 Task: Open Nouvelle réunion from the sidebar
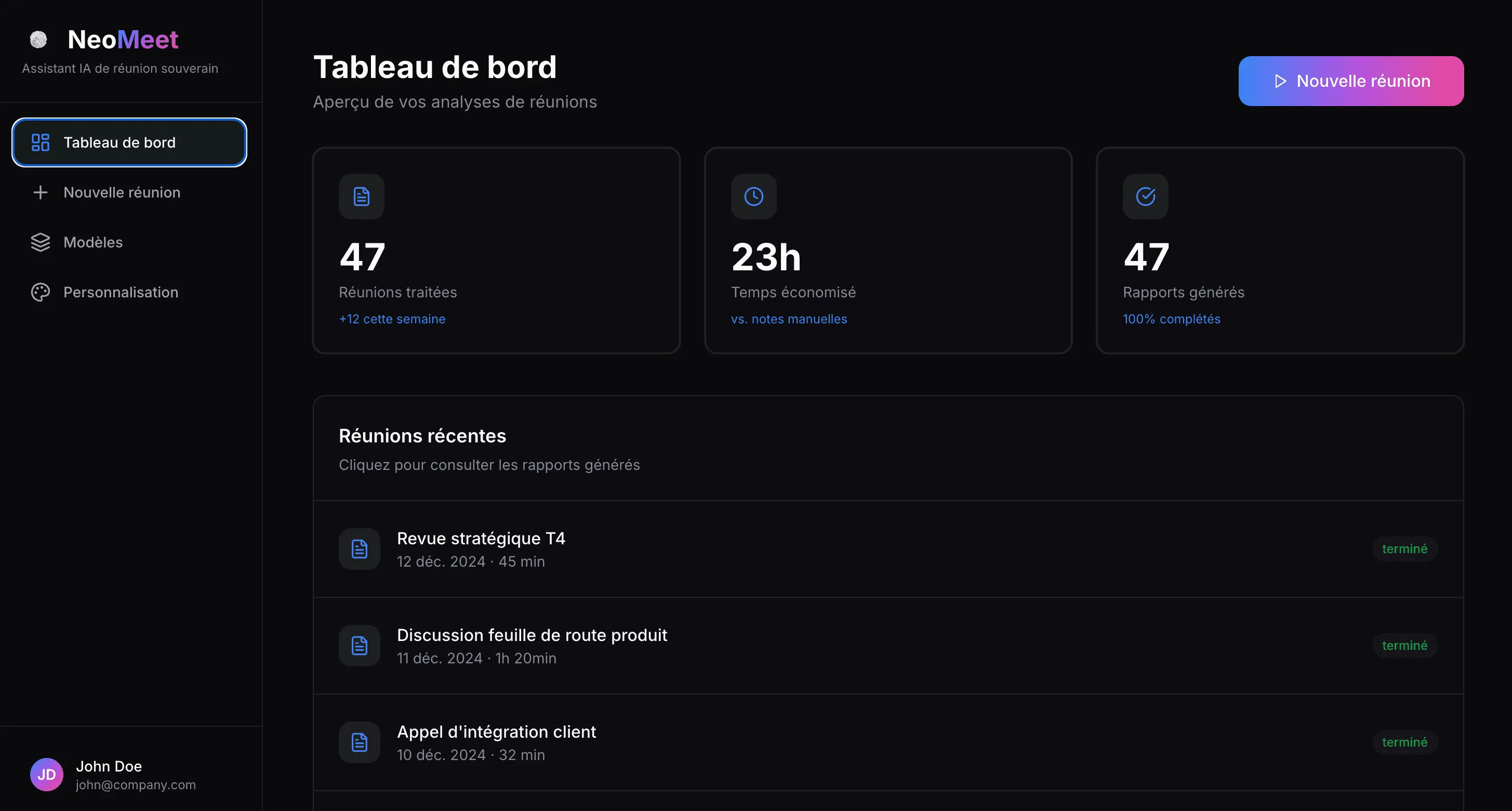pyautogui.click(x=122, y=192)
